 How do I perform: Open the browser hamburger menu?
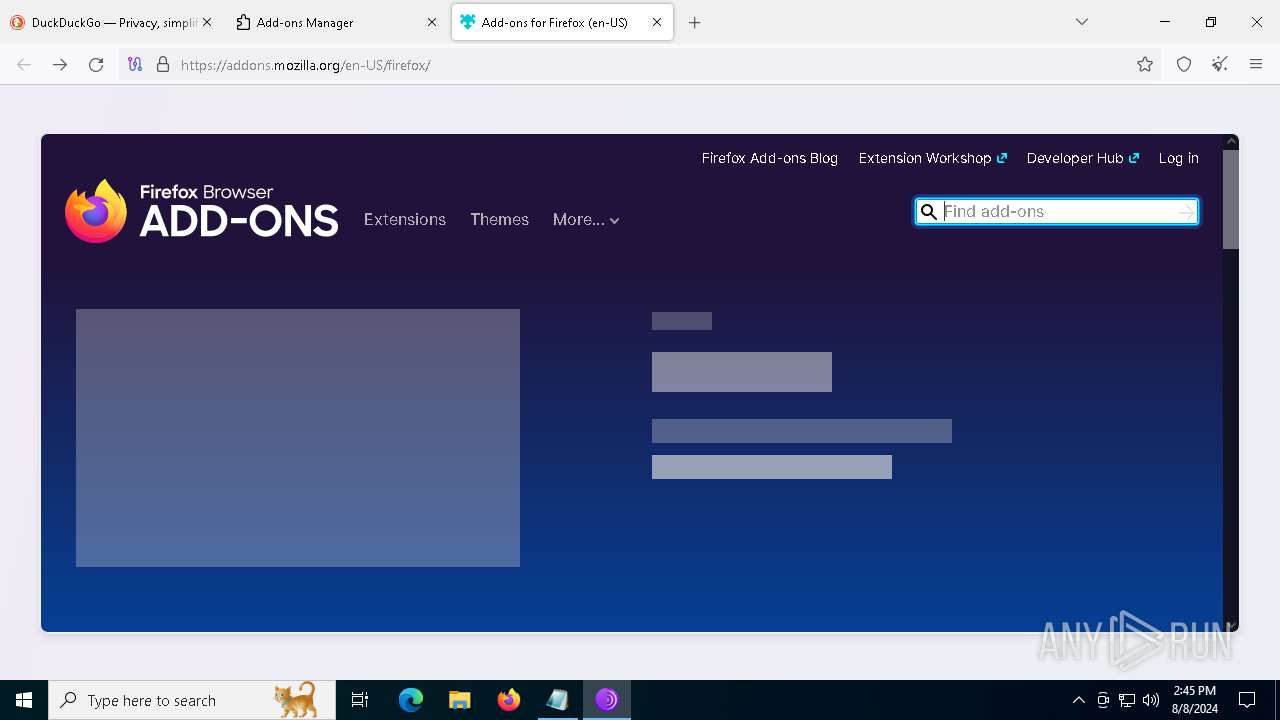(x=1256, y=65)
